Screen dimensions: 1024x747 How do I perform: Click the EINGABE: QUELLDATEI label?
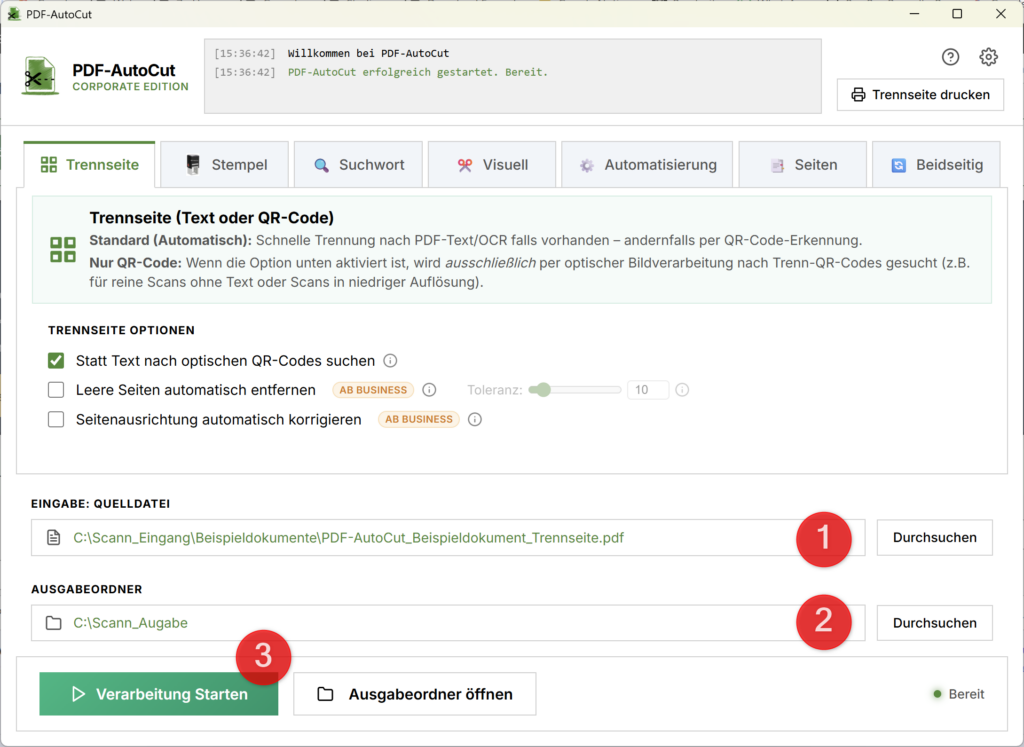(101, 504)
